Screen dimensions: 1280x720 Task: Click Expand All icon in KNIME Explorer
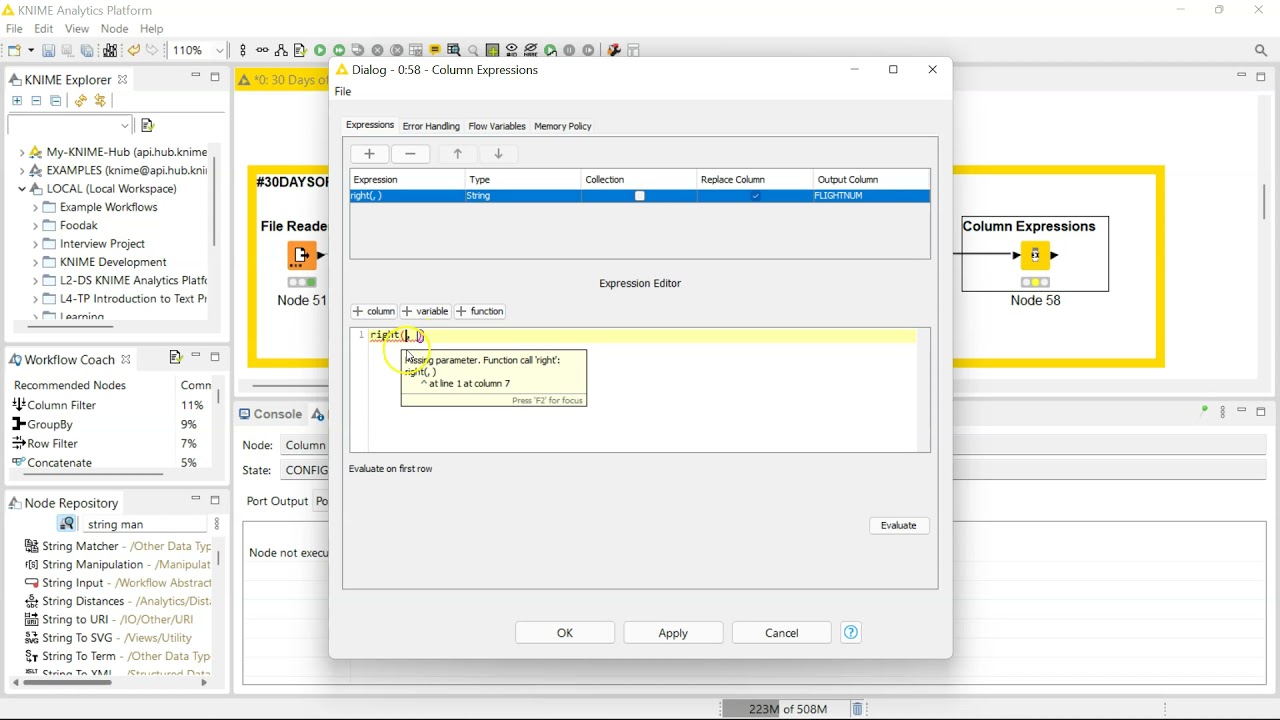17,101
